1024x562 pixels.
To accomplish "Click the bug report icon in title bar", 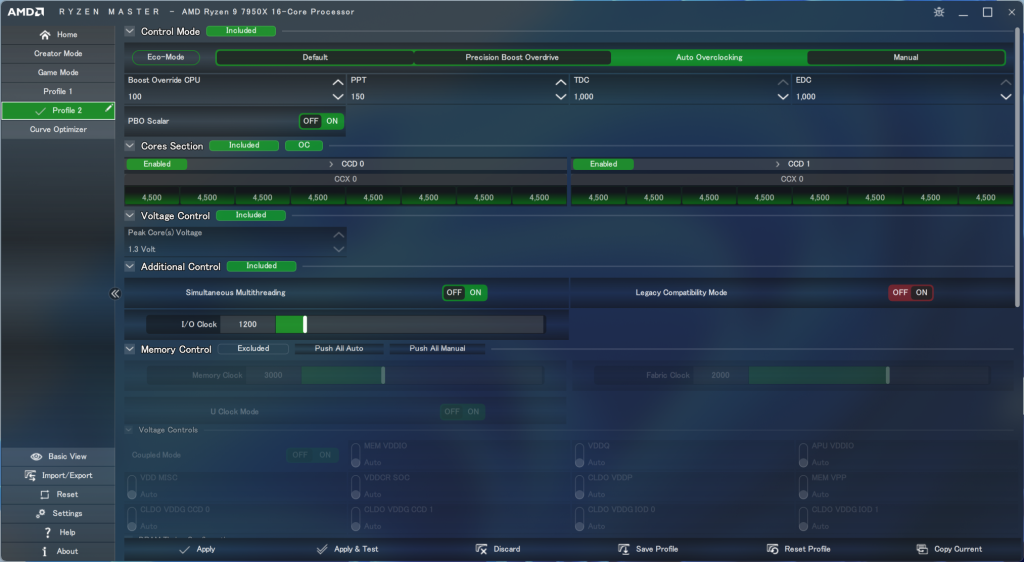I will point(938,12).
